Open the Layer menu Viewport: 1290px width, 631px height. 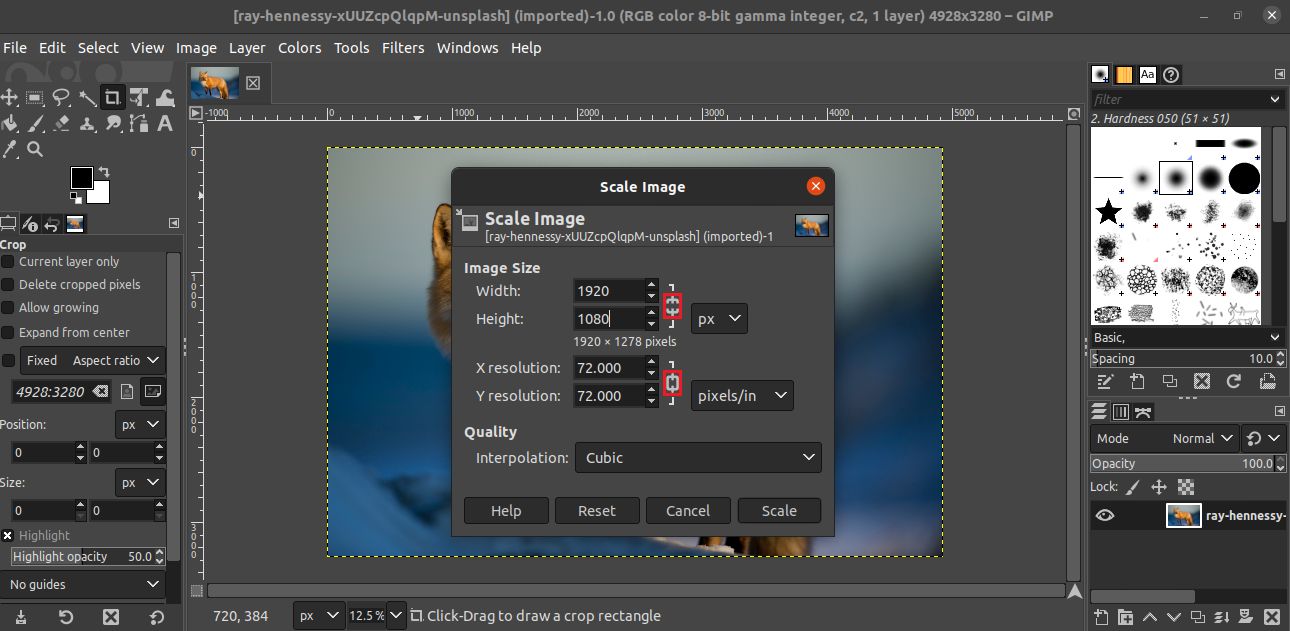coord(247,48)
